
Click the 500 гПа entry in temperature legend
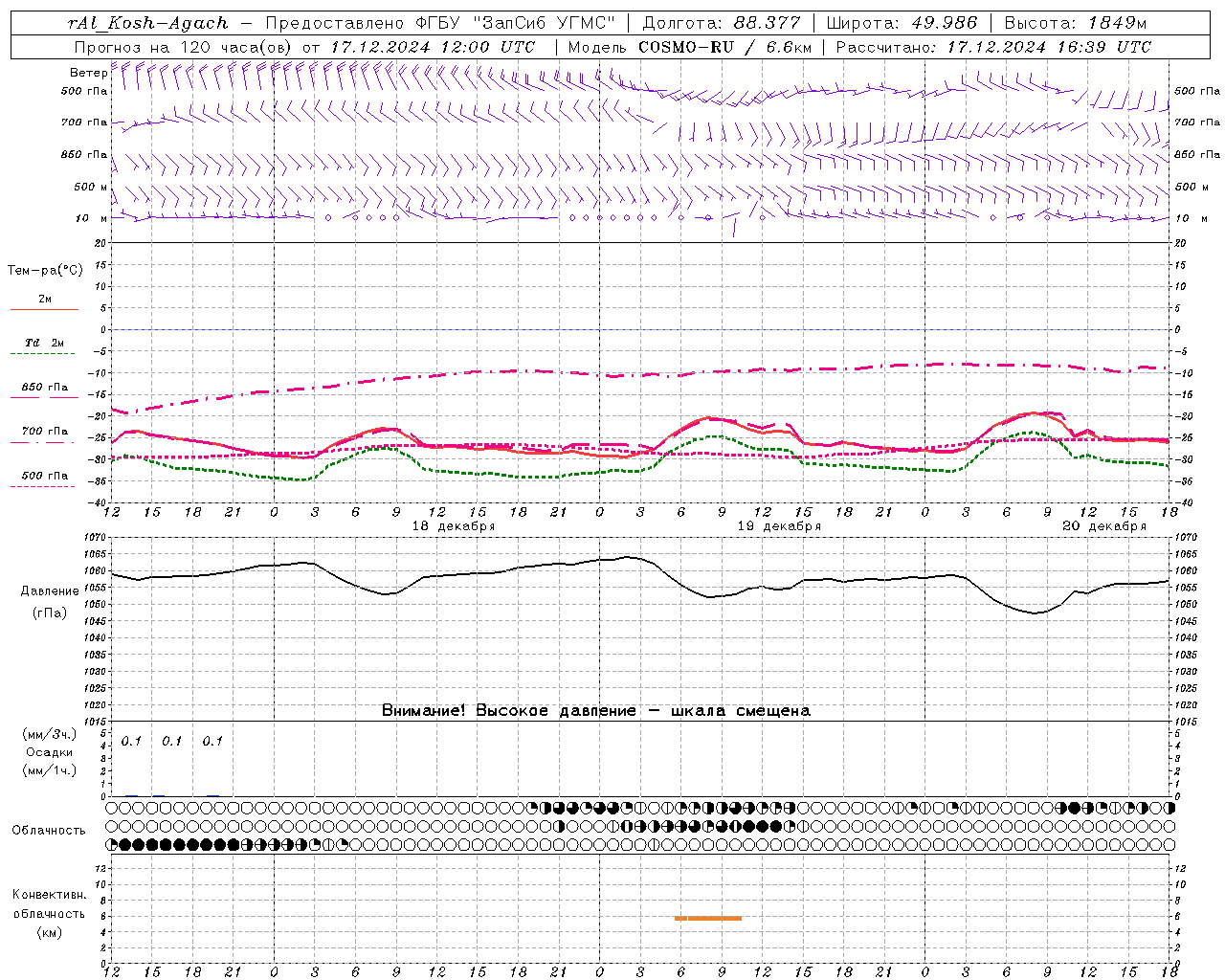[45, 476]
